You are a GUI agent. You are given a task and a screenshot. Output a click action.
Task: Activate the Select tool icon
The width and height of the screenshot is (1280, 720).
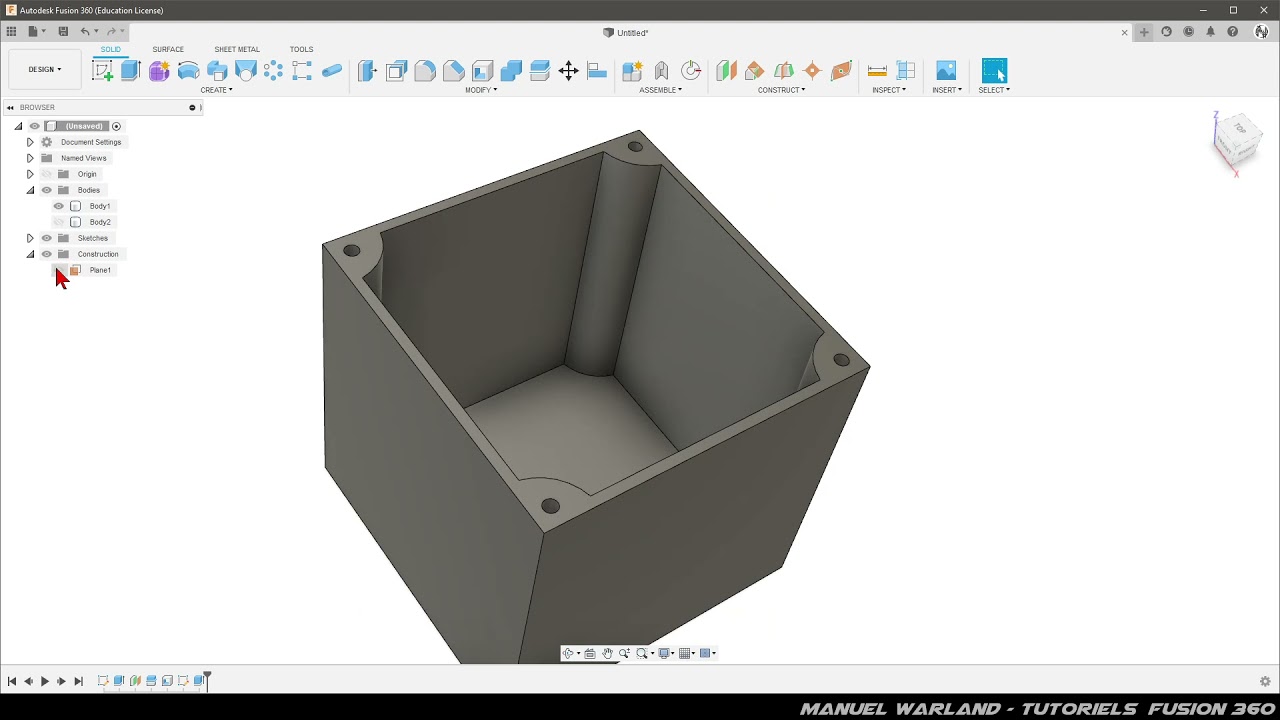[994, 71]
